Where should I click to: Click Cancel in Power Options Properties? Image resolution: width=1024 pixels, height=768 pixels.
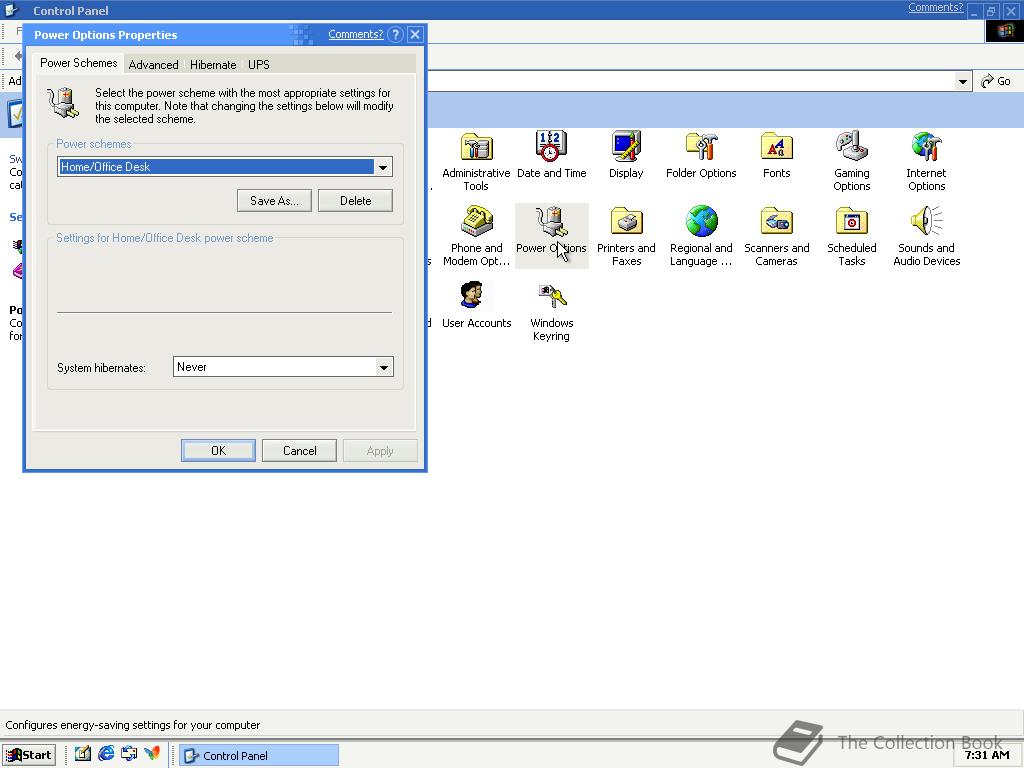tap(299, 451)
